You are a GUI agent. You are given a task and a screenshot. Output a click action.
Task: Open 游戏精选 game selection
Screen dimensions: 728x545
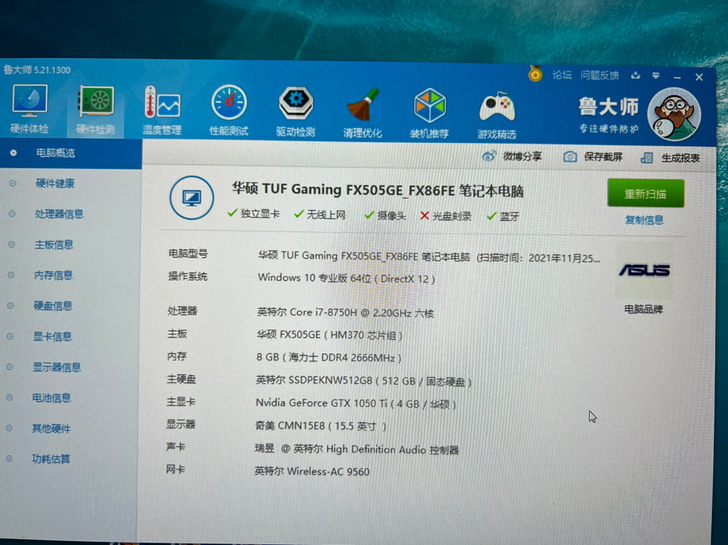[497, 115]
